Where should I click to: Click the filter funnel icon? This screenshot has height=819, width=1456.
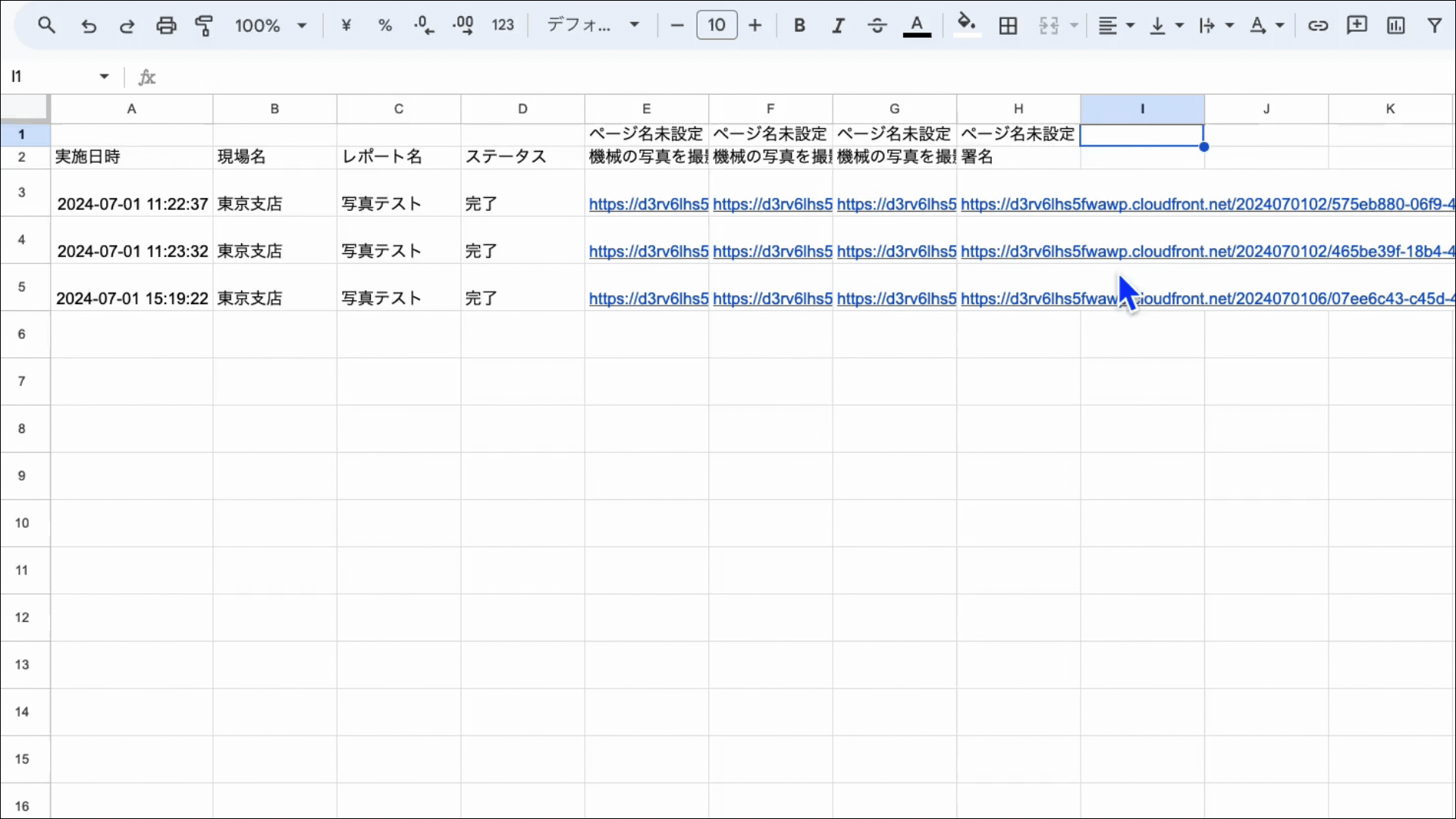click(1434, 26)
